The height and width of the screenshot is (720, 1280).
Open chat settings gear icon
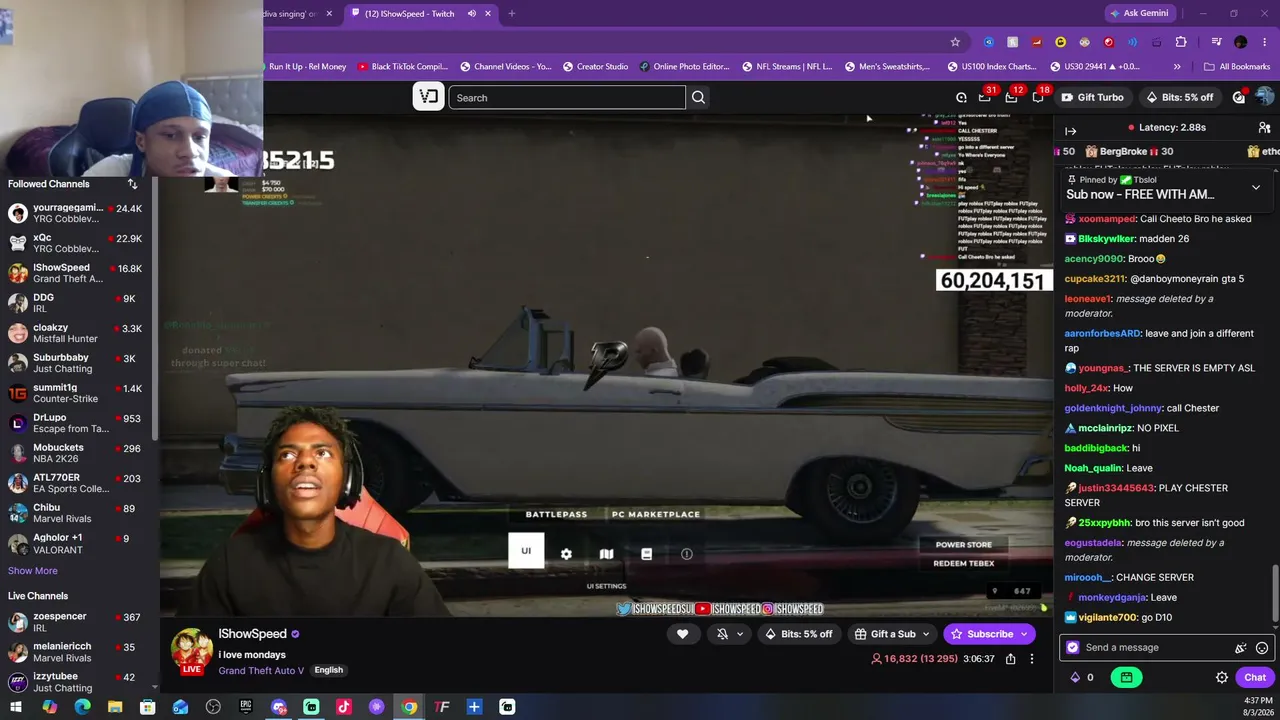(1221, 677)
